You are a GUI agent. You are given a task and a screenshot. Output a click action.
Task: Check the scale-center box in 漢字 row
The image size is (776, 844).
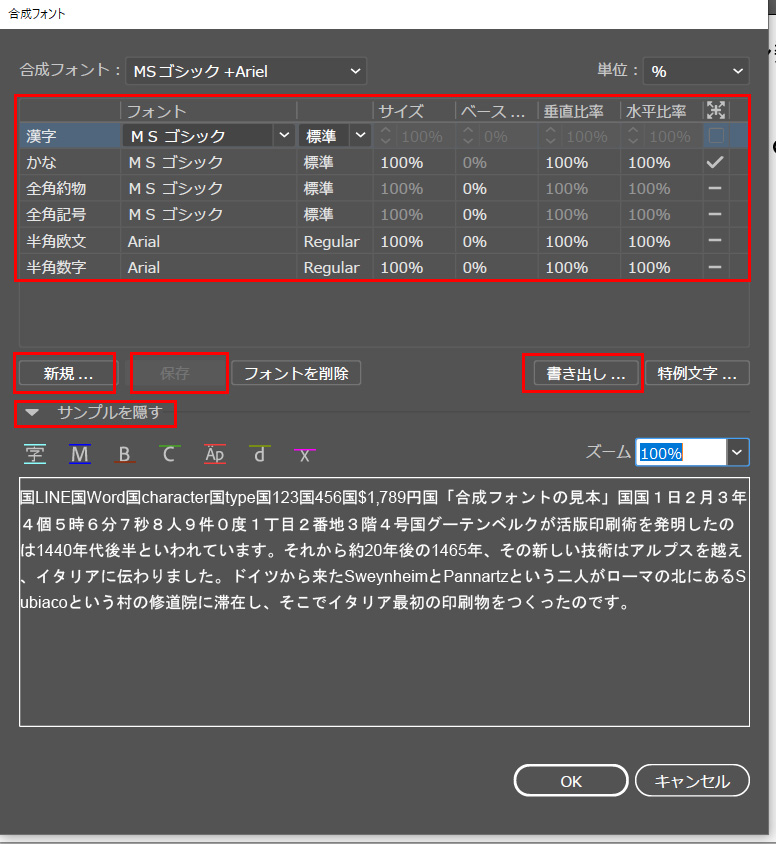tap(716, 136)
